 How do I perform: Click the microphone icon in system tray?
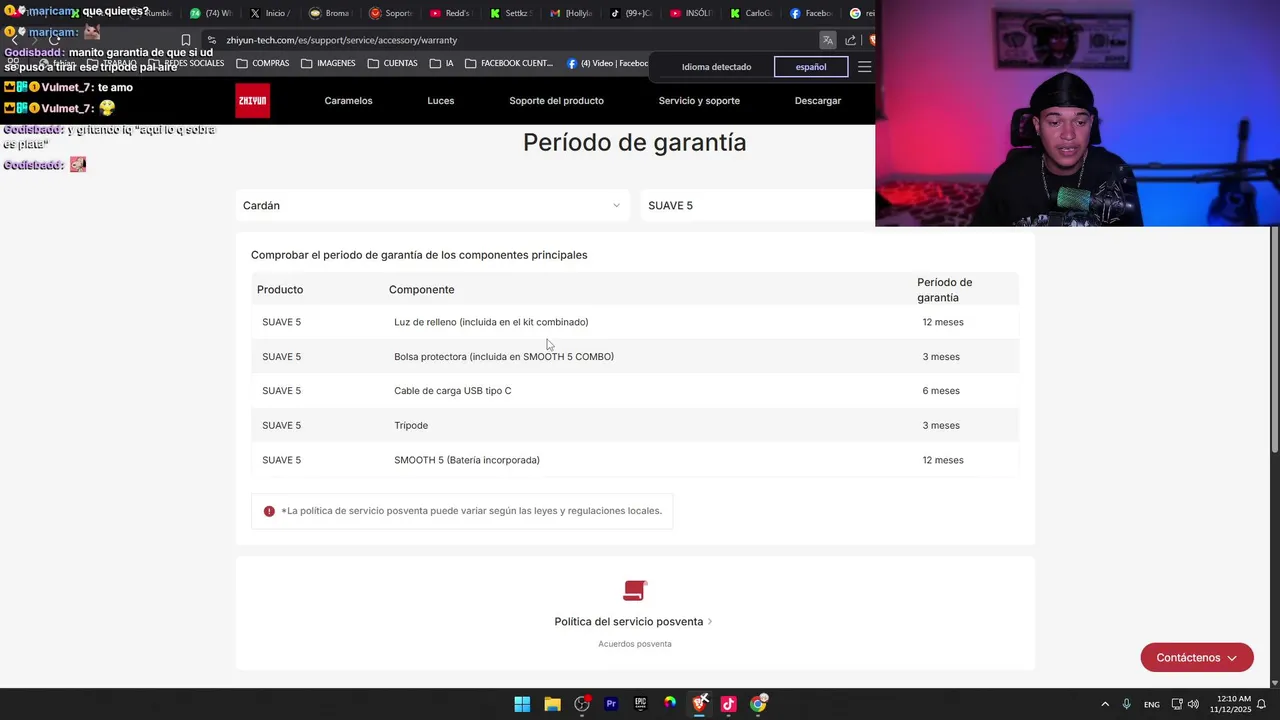click(1126, 704)
